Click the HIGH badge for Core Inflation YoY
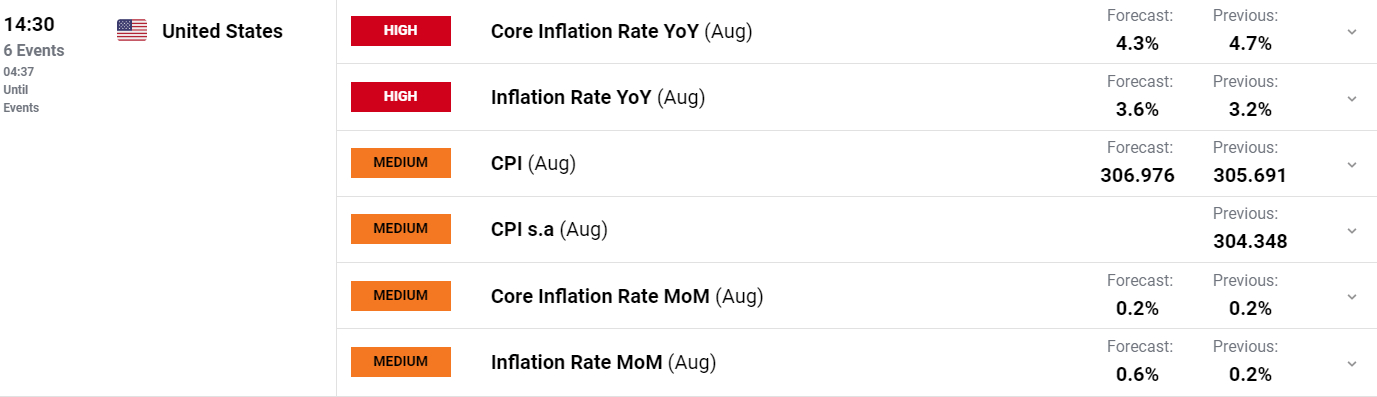Screen dimensions: 1377x397 pos(401,31)
